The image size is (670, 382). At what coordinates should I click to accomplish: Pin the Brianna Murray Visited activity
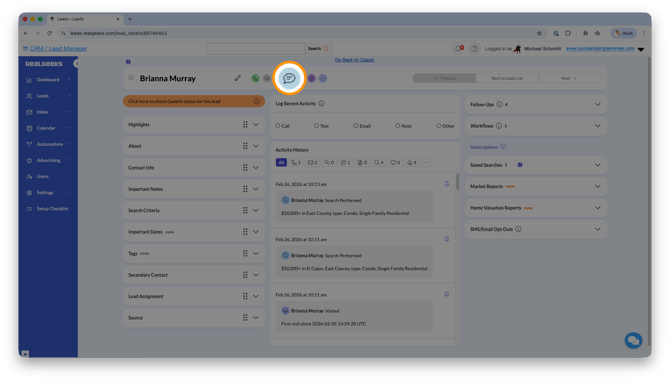[447, 294]
